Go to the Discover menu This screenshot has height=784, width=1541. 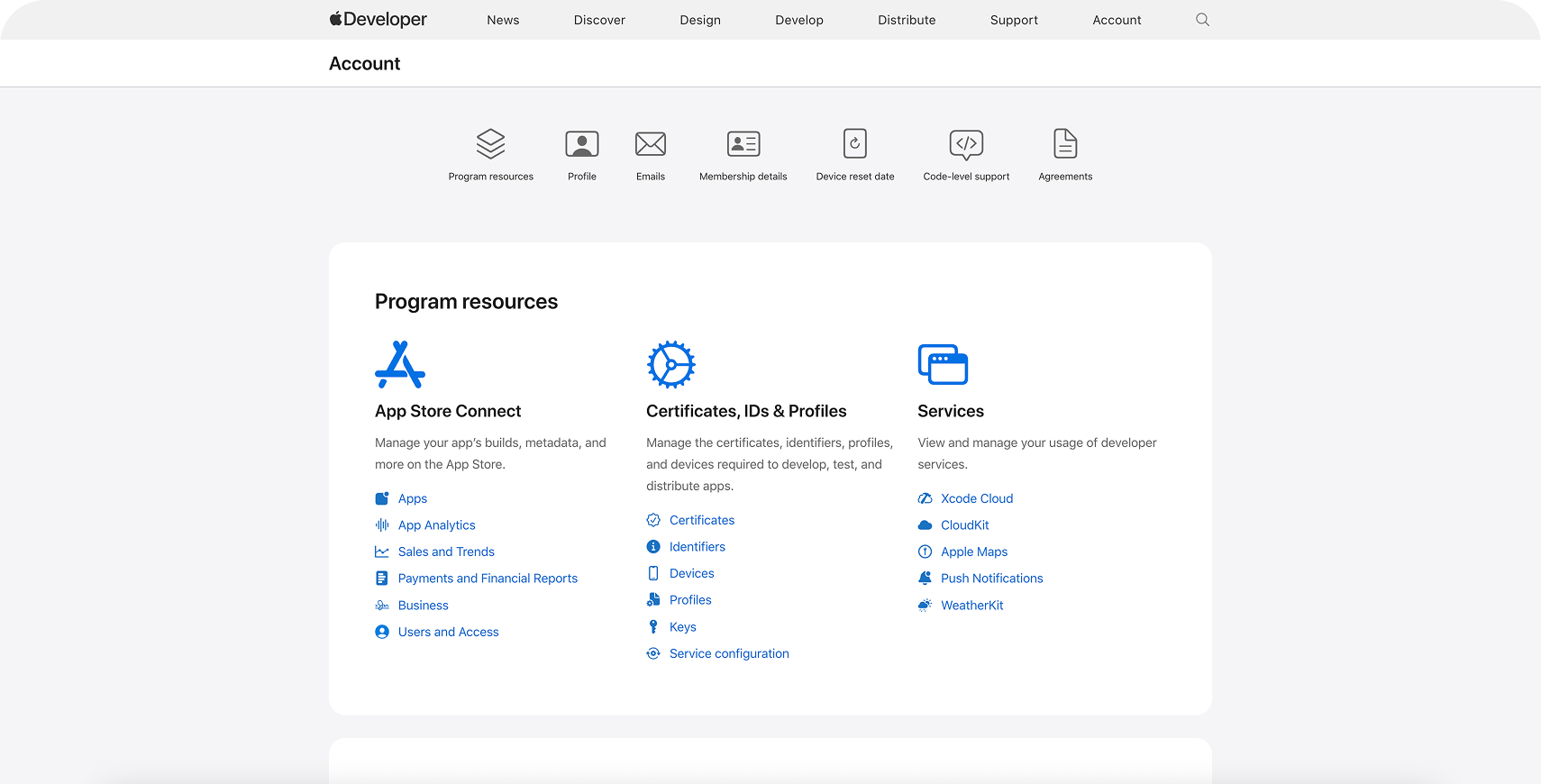(599, 20)
